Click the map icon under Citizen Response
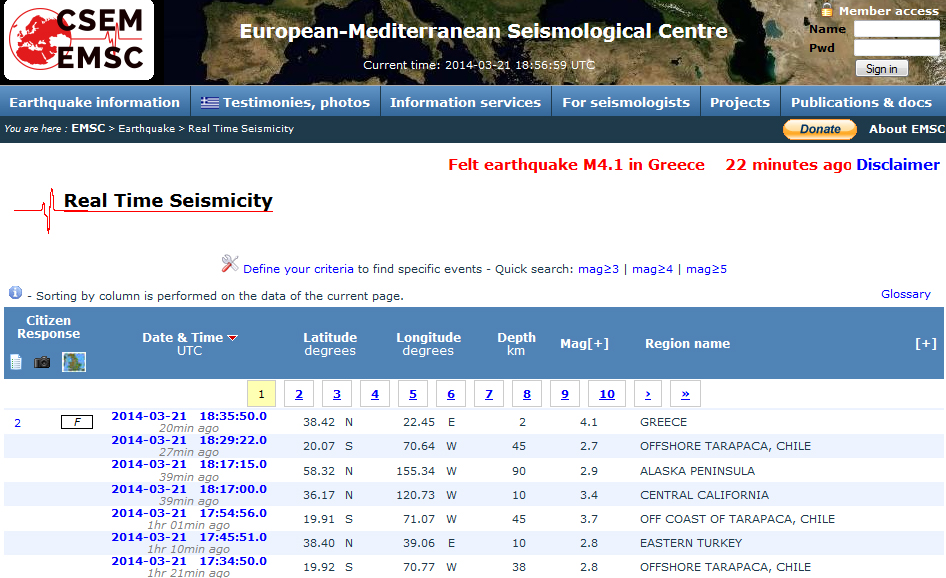946x578 pixels. (74, 362)
